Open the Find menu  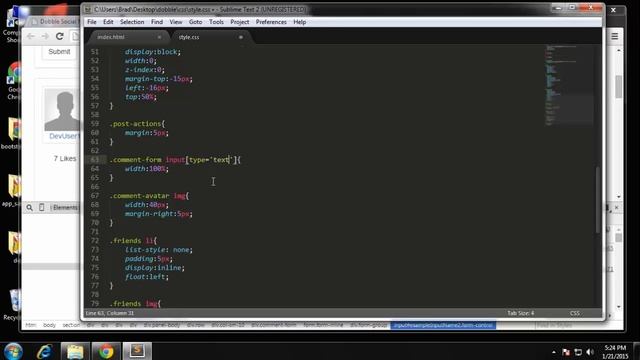pyautogui.click(x=157, y=22)
